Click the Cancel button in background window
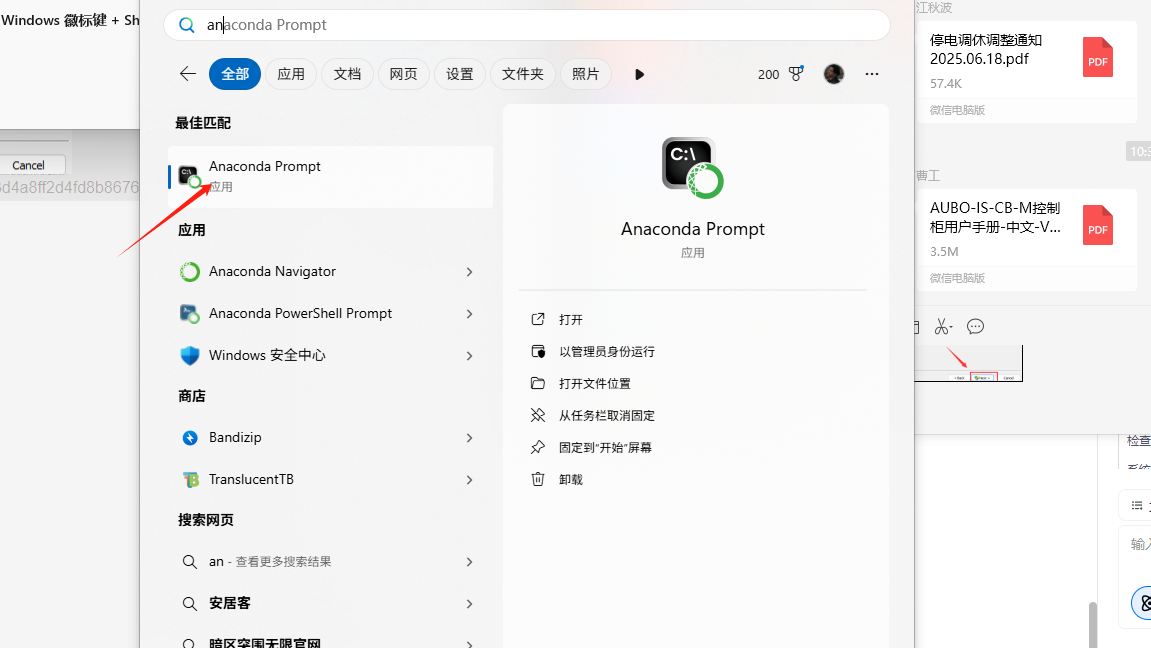This screenshot has height=648, width=1151. click(x=28, y=165)
